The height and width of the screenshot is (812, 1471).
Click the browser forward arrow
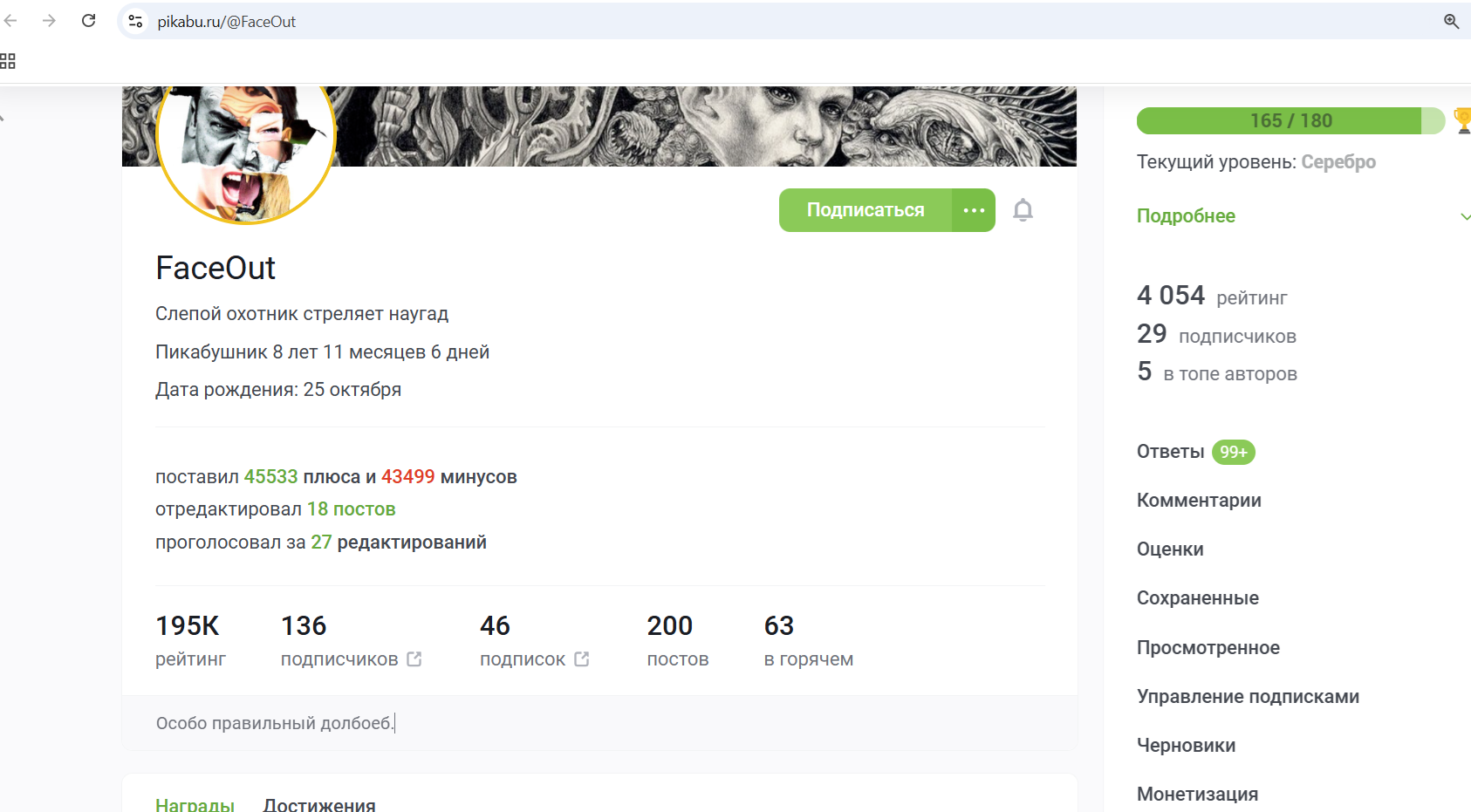(49, 21)
